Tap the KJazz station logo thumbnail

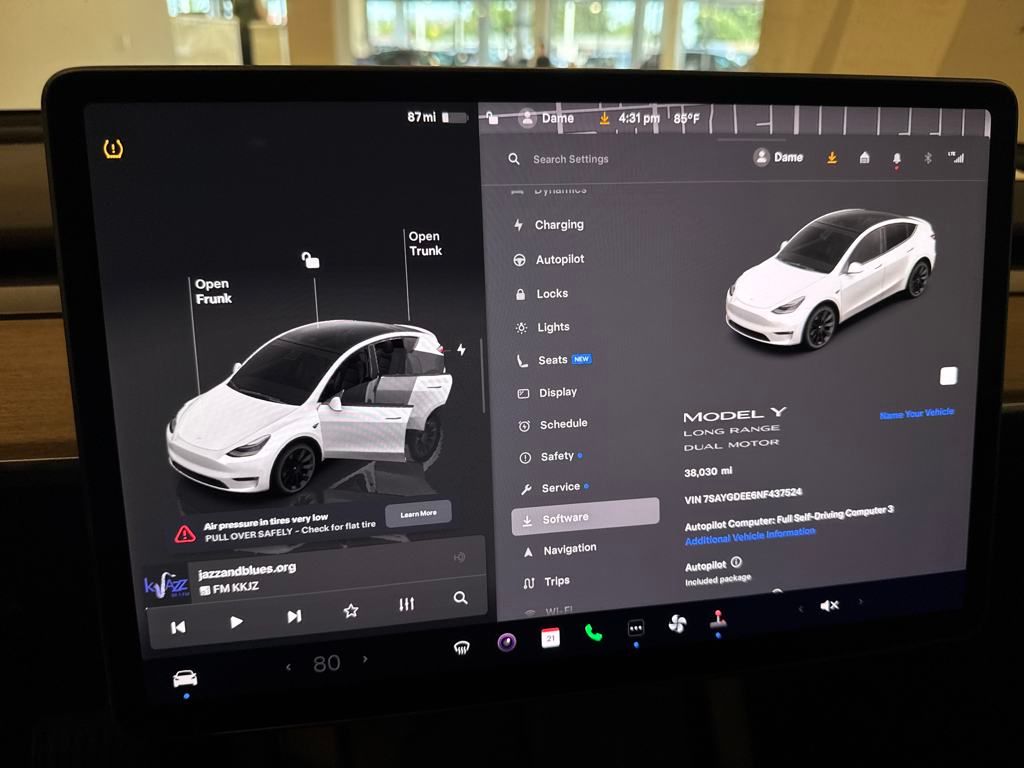coord(165,584)
